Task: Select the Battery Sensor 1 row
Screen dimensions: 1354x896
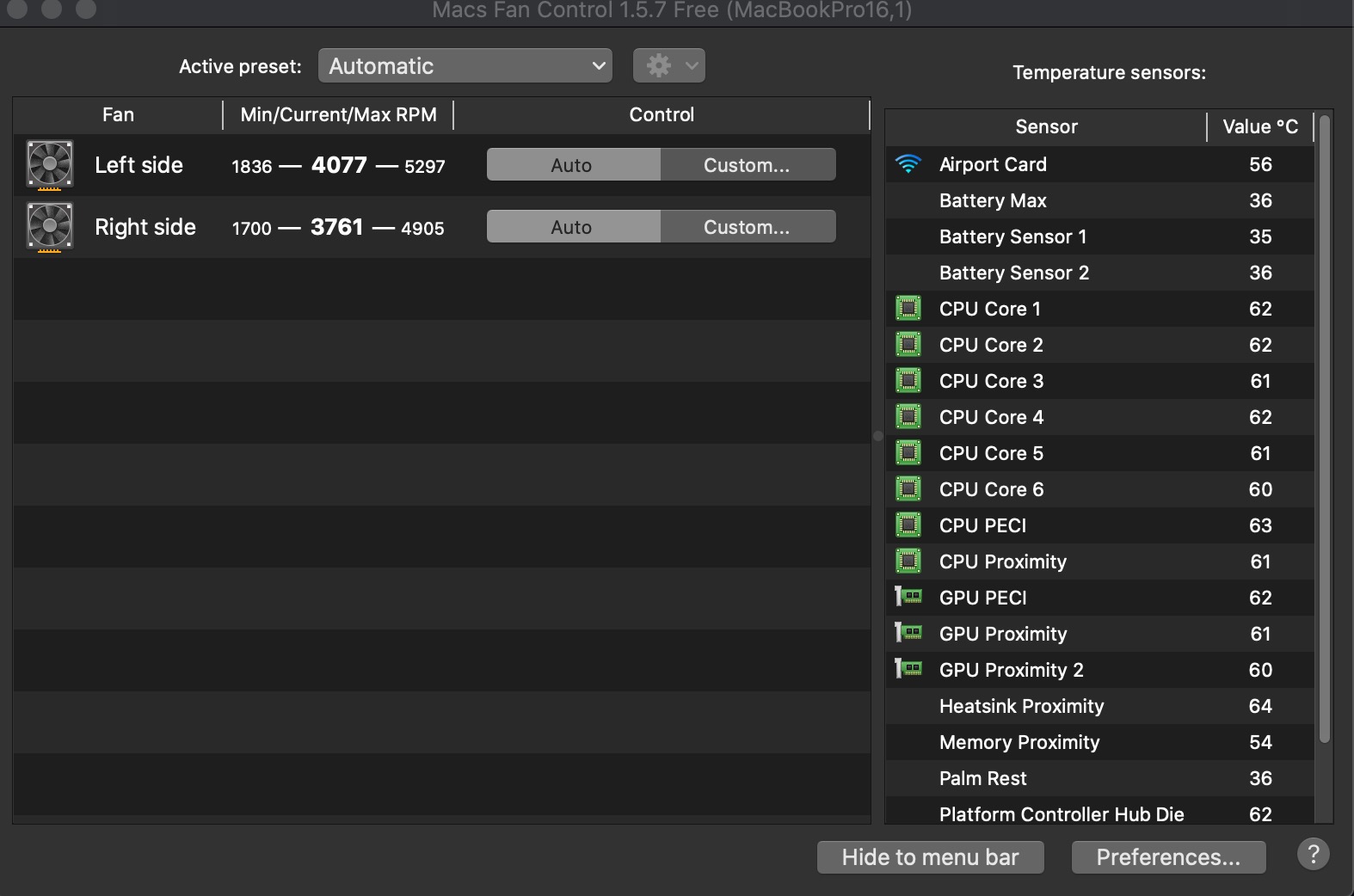Action: coord(1099,236)
